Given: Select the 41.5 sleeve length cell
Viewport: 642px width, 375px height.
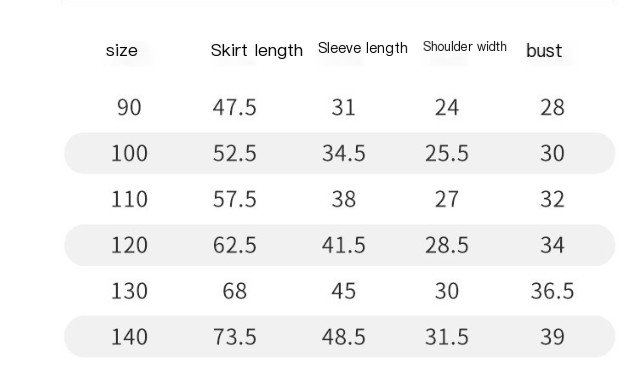Looking at the screenshot, I should [x=344, y=245].
